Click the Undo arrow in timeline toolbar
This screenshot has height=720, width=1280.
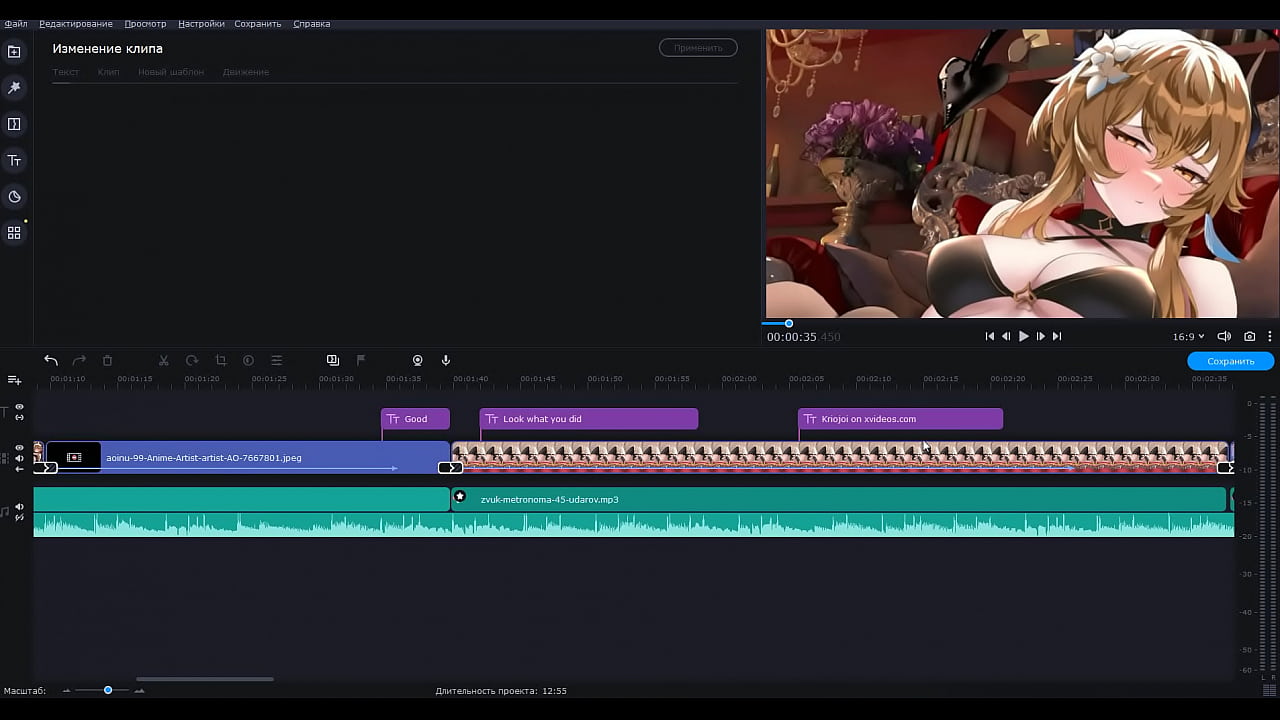pyautogui.click(x=51, y=360)
